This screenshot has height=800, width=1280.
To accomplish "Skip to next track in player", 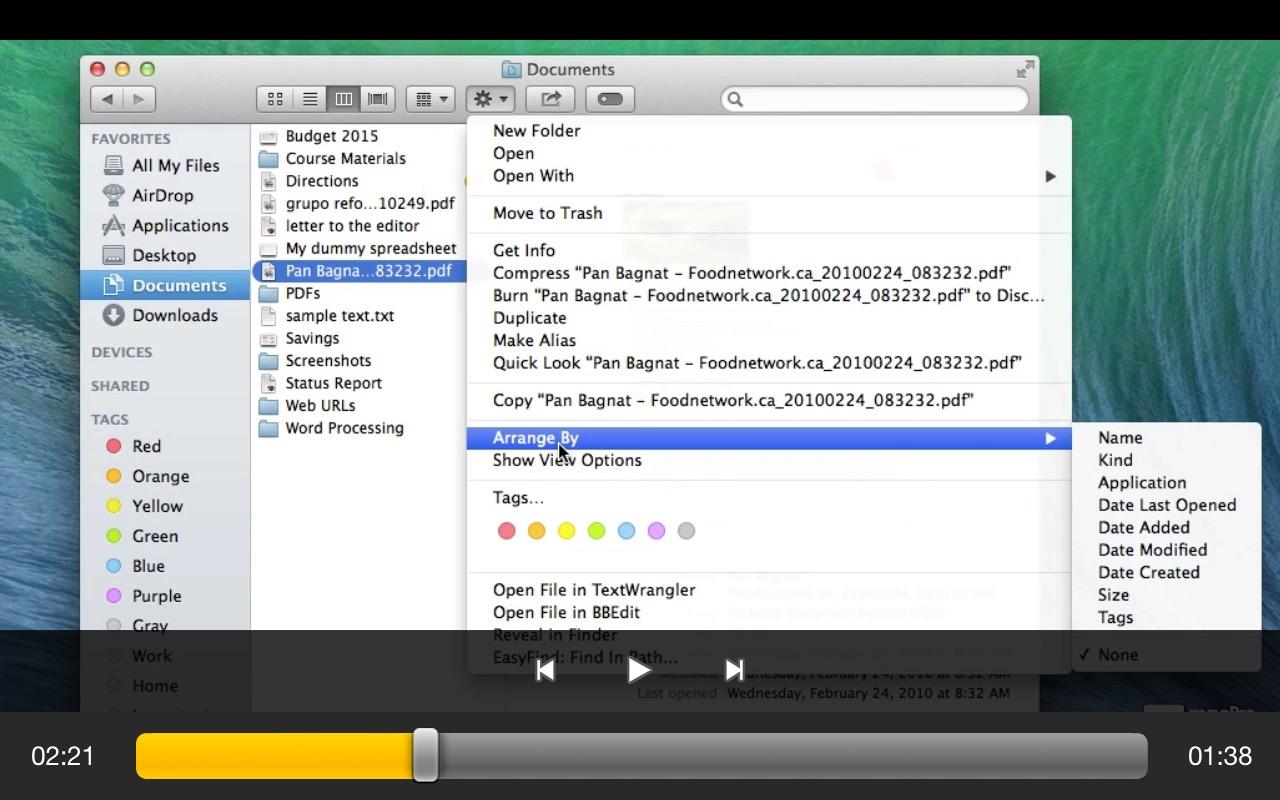I will (x=734, y=670).
